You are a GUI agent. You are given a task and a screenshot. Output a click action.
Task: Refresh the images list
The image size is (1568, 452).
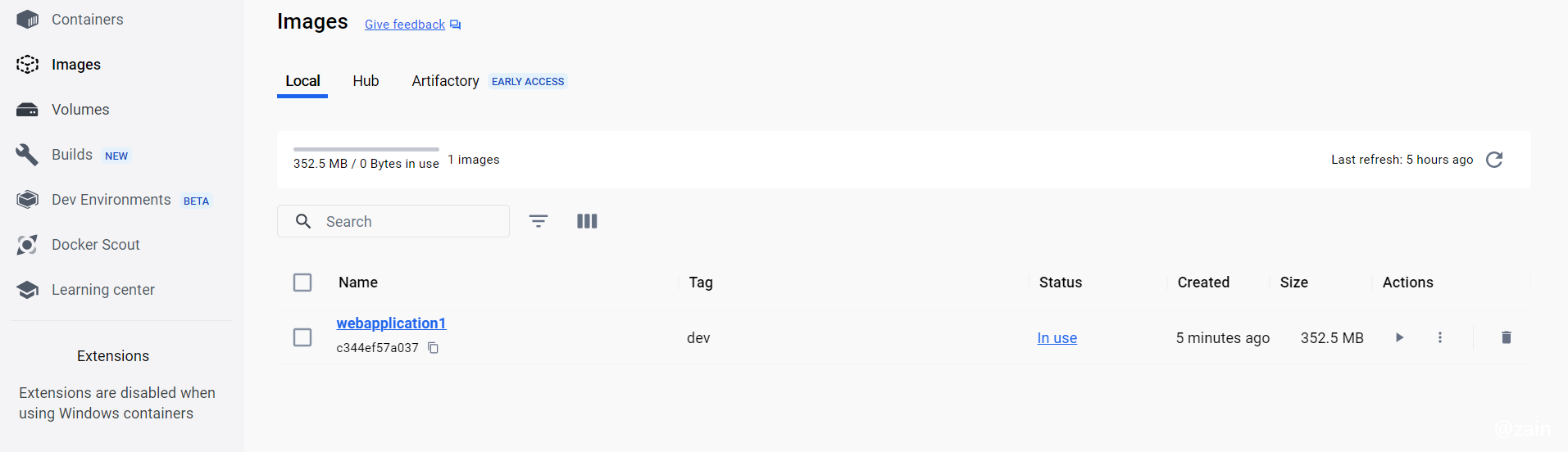coord(1494,160)
